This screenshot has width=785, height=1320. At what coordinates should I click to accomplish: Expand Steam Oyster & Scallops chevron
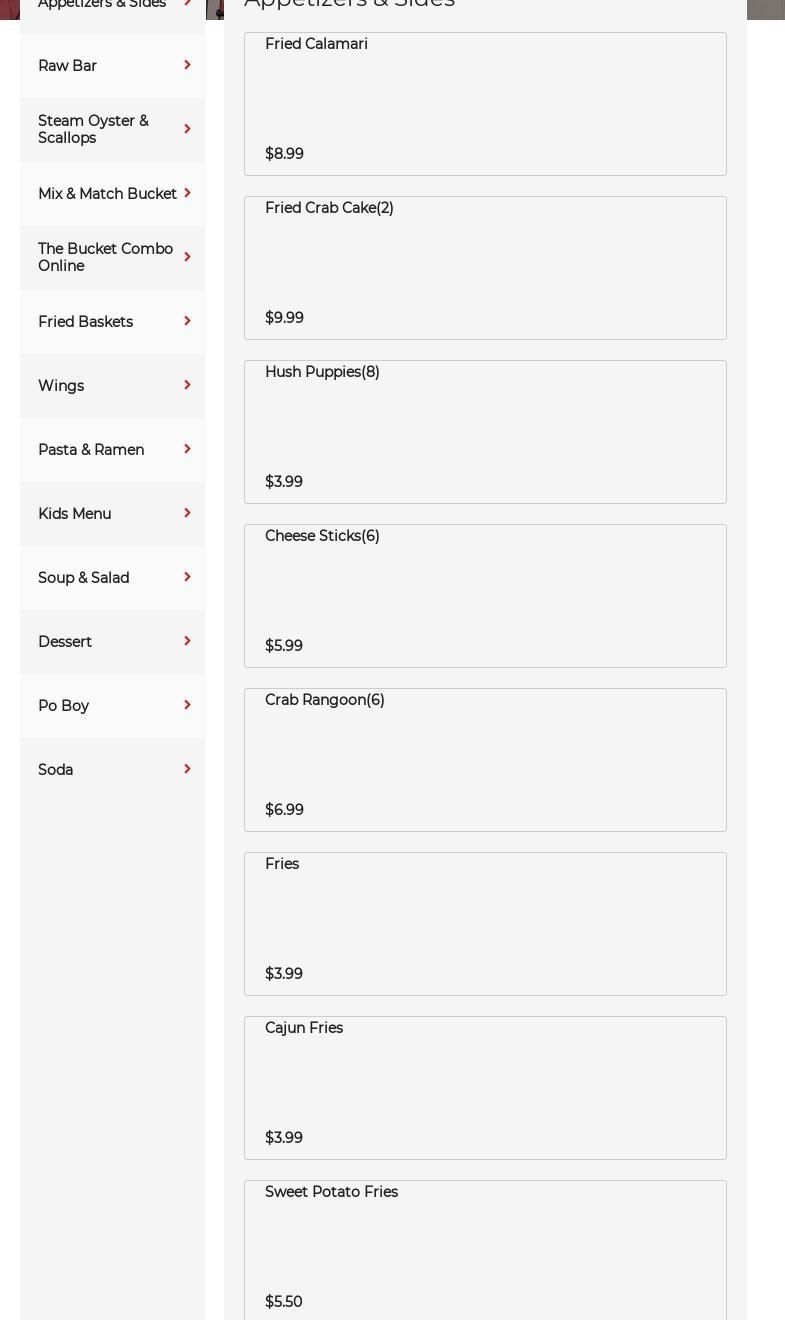pos(187,130)
